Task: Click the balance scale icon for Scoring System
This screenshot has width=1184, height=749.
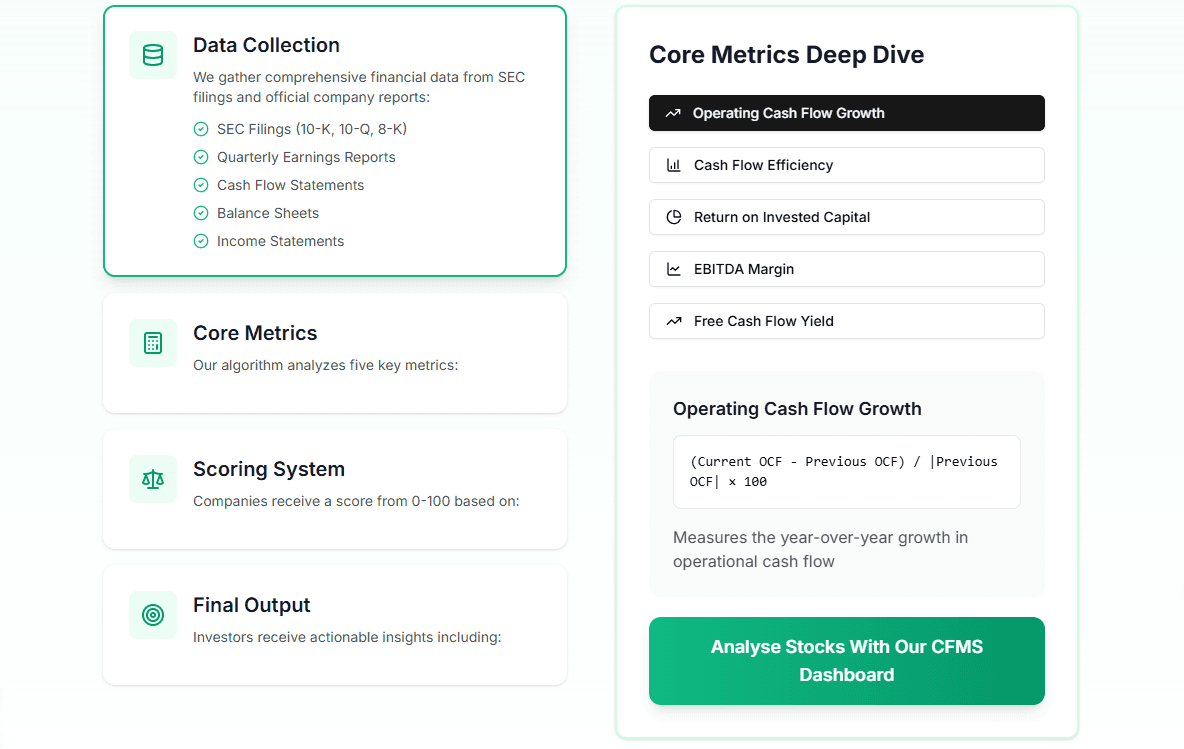Action: coord(153,479)
